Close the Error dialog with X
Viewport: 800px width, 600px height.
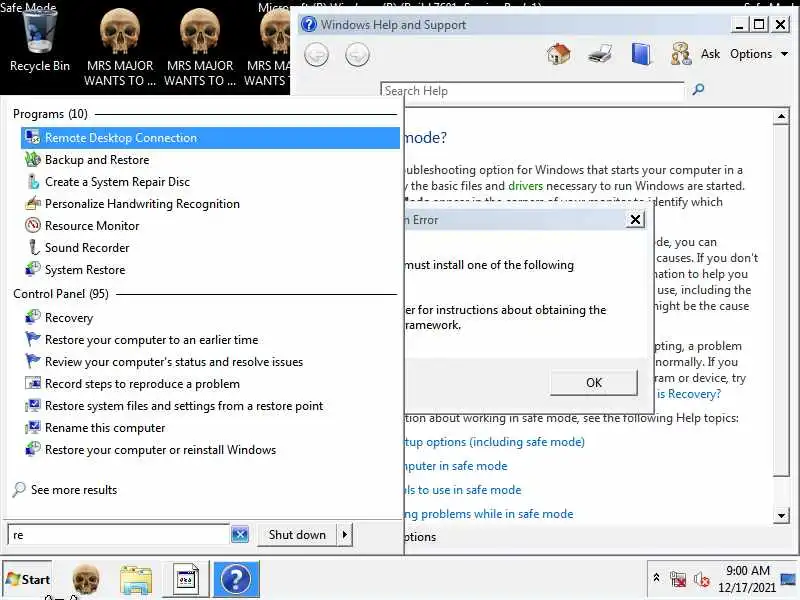(x=635, y=220)
